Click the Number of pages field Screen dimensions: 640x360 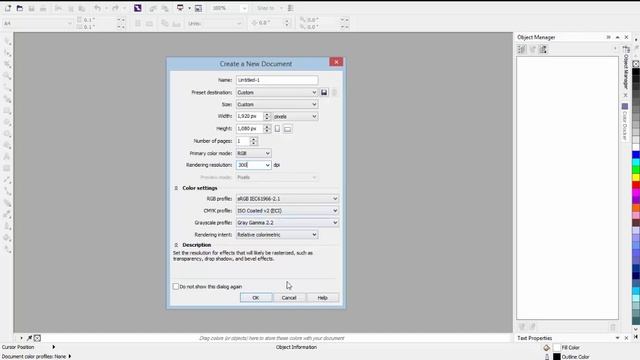coord(243,141)
